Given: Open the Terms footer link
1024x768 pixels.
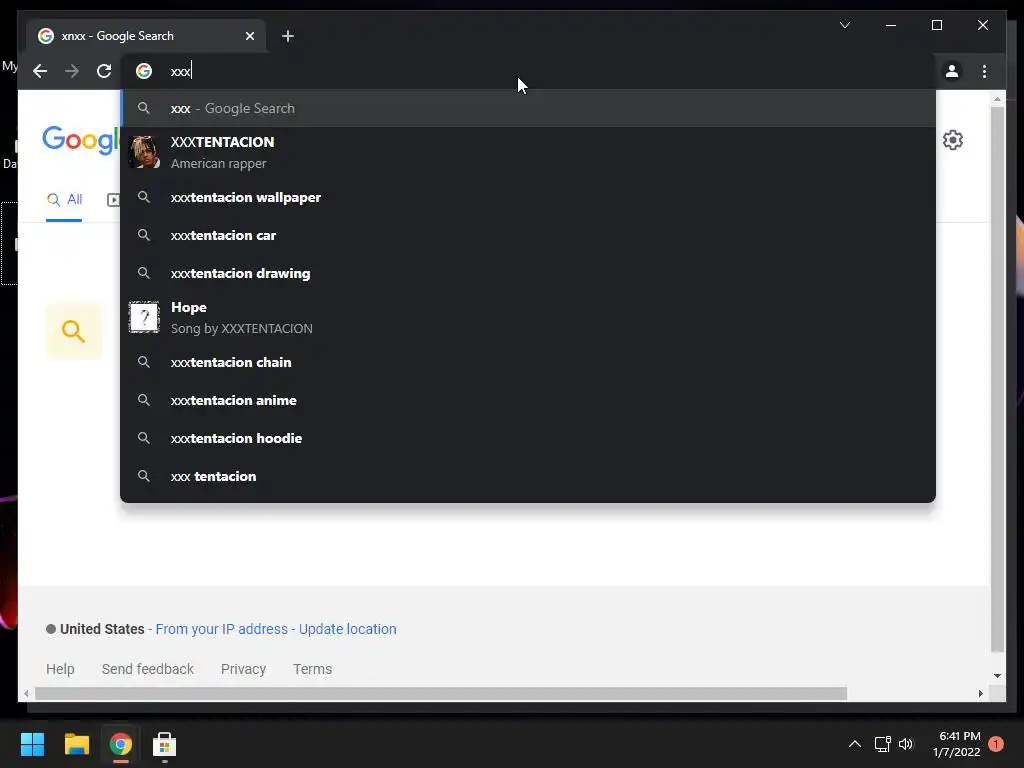Looking at the screenshot, I should 312,669.
